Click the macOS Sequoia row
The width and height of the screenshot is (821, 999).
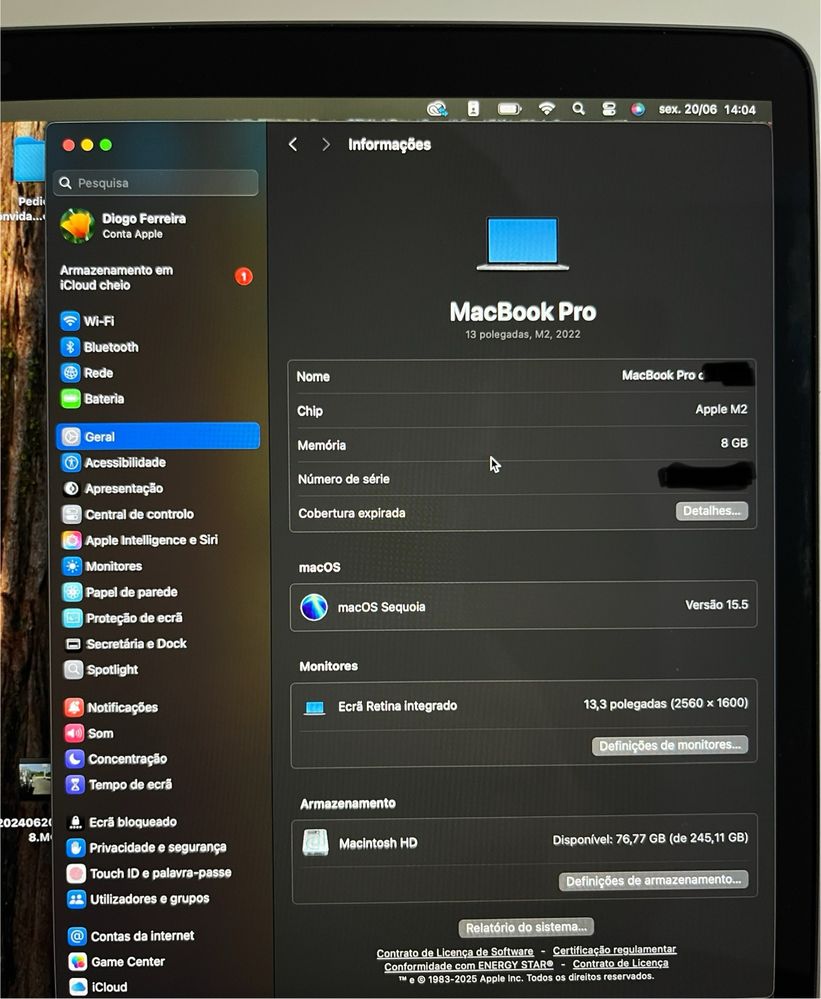click(x=524, y=606)
